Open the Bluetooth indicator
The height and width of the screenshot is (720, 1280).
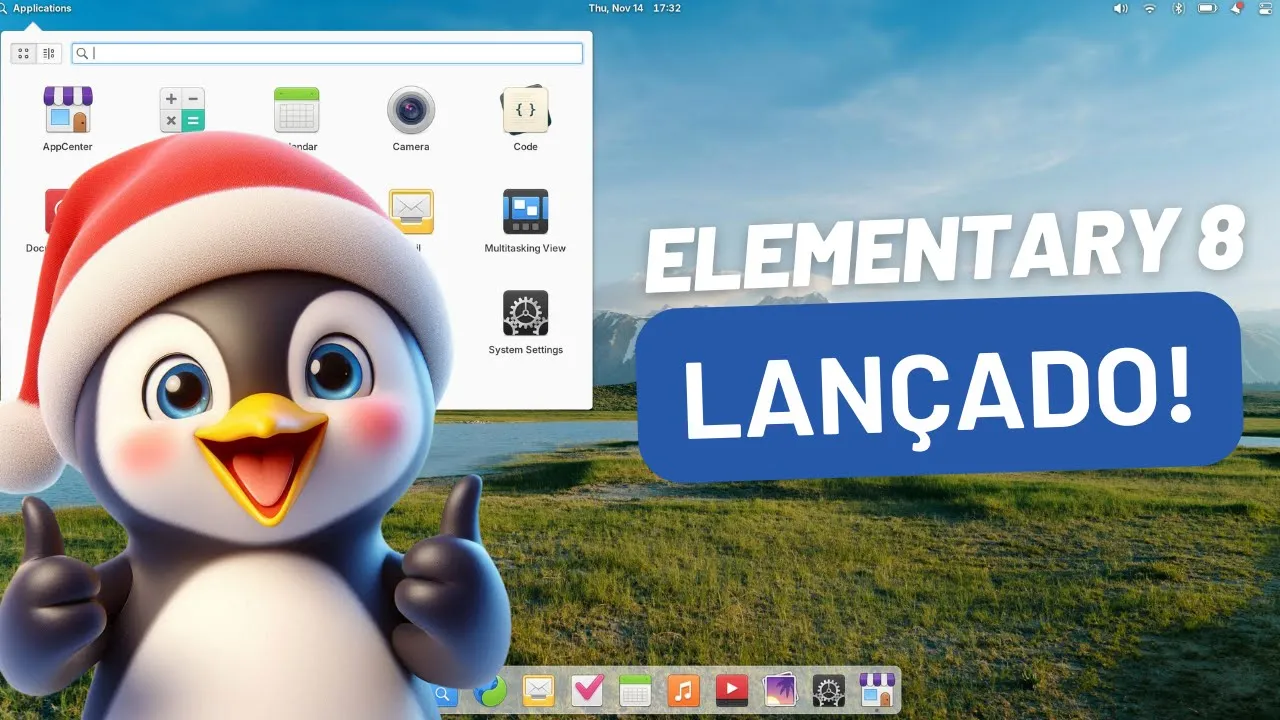pos(1178,8)
